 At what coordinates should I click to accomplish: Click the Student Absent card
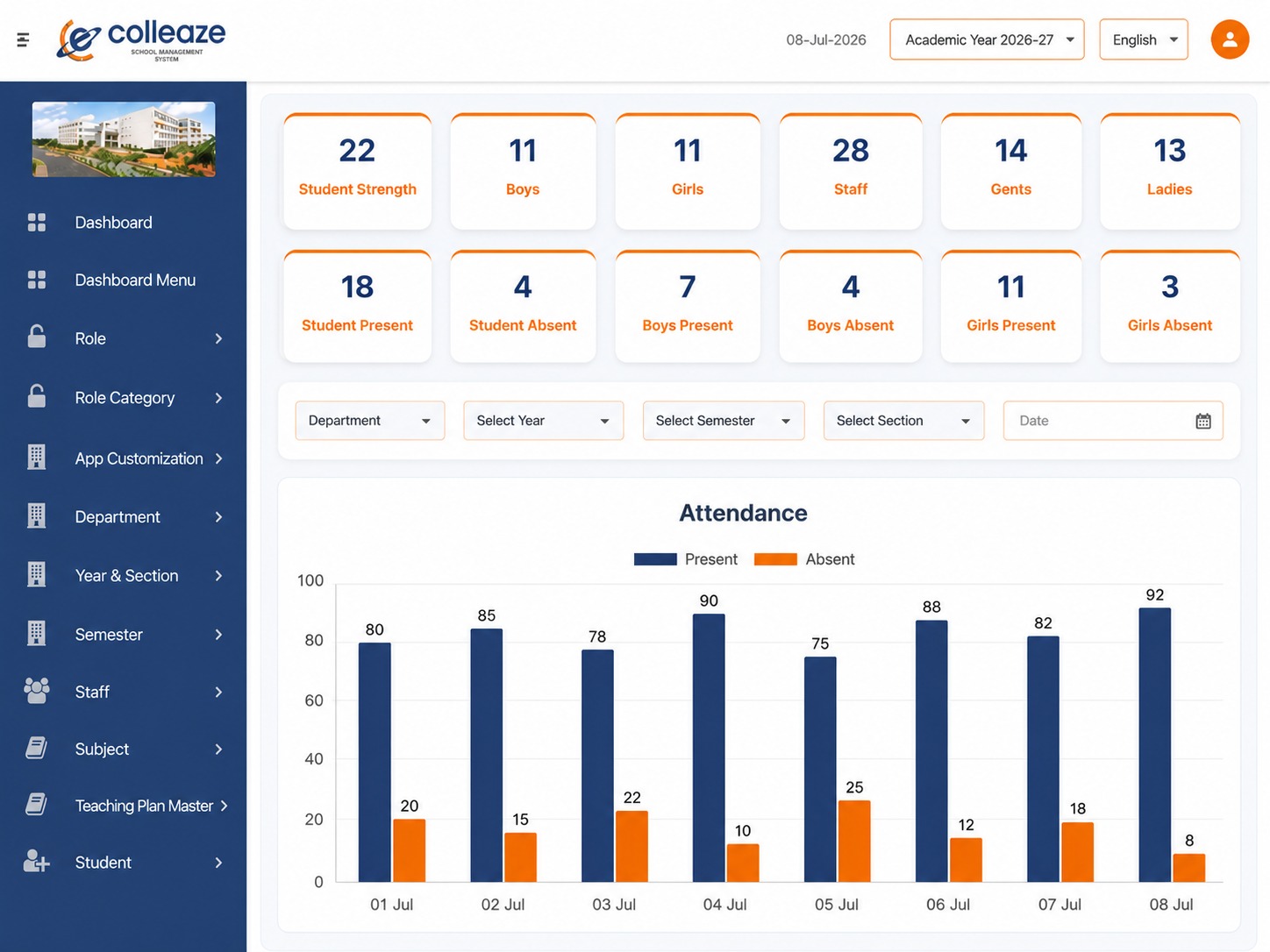[523, 306]
